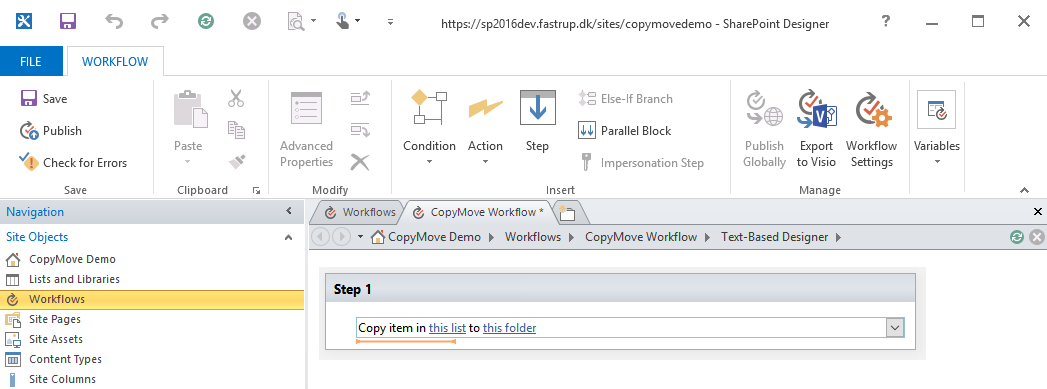This screenshot has height=389, width=1047.
Task: Publish the workflow
Action: point(51,131)
